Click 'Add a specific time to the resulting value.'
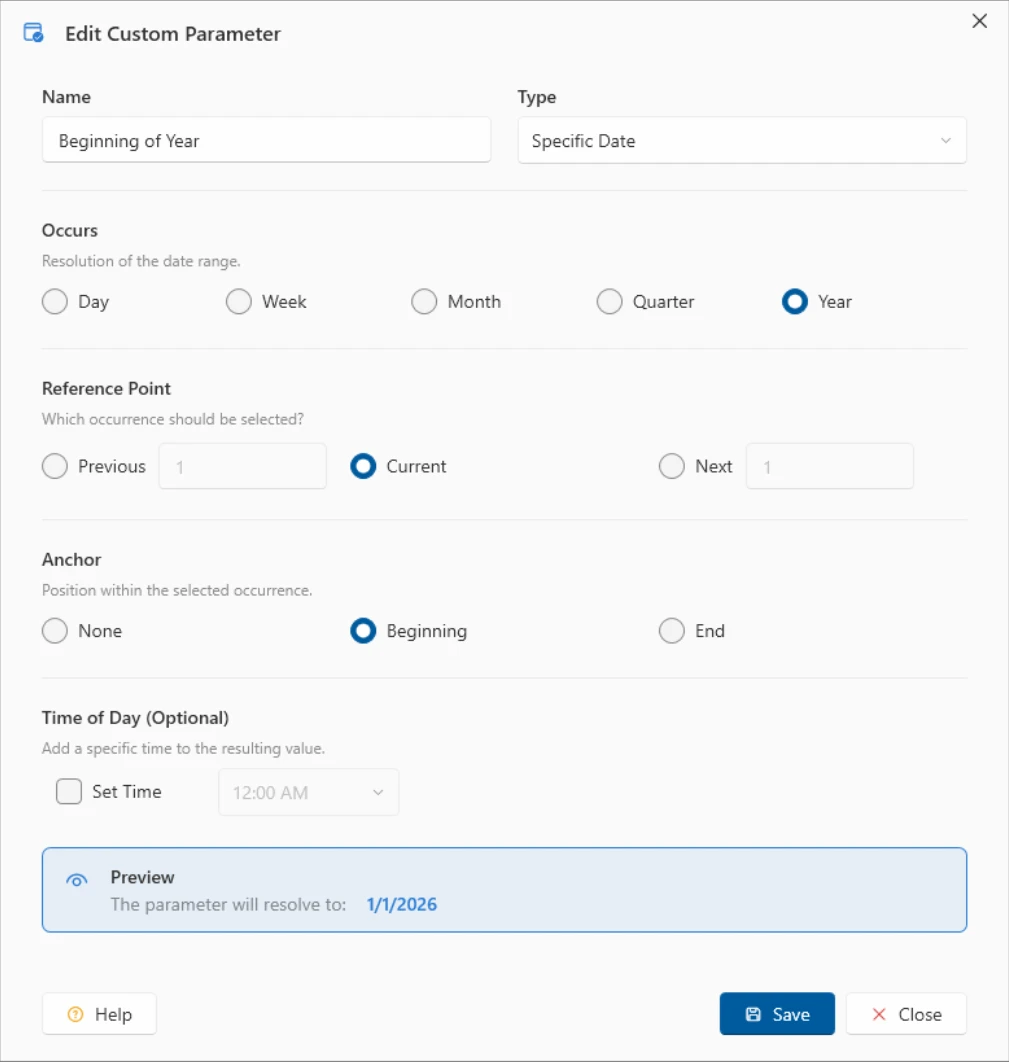This screenshot has height=1062, width=1009. point(184,748)
